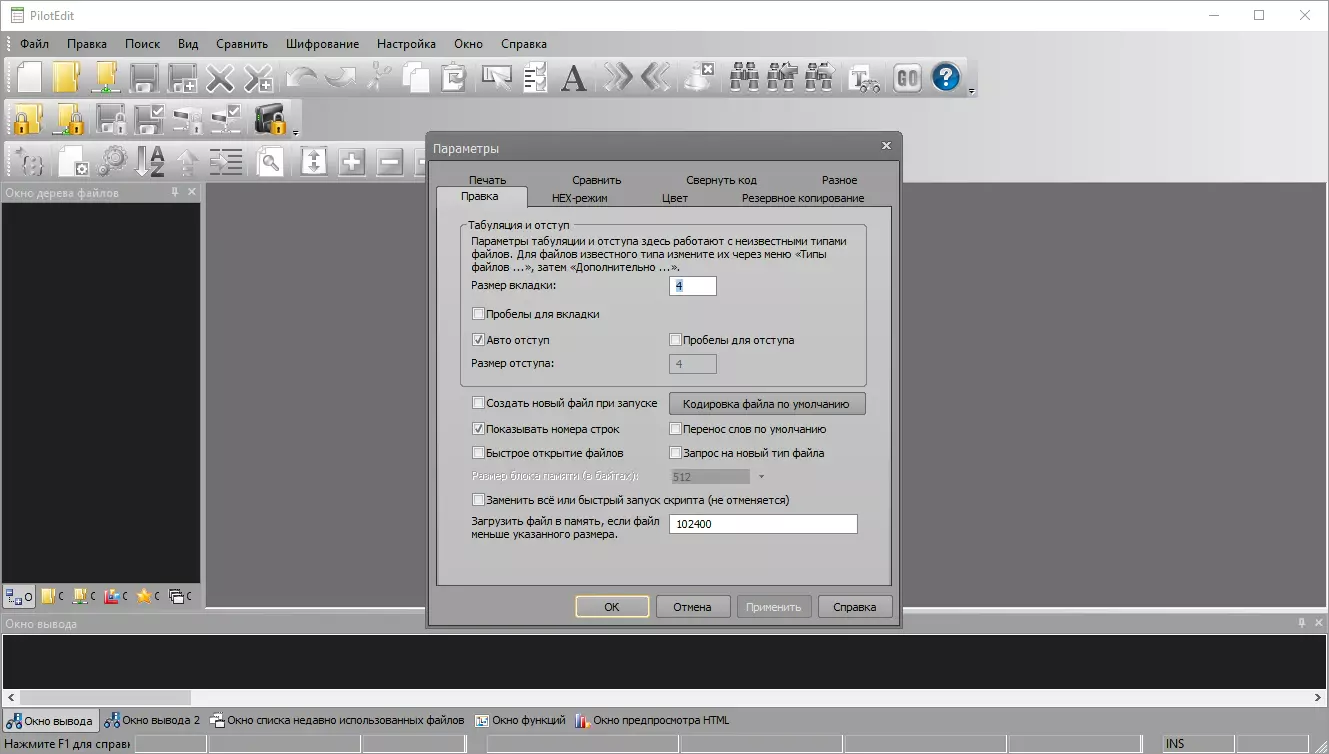1329x754 pixels.
Task: Click the scissors Cut icon
Action: 379,77
